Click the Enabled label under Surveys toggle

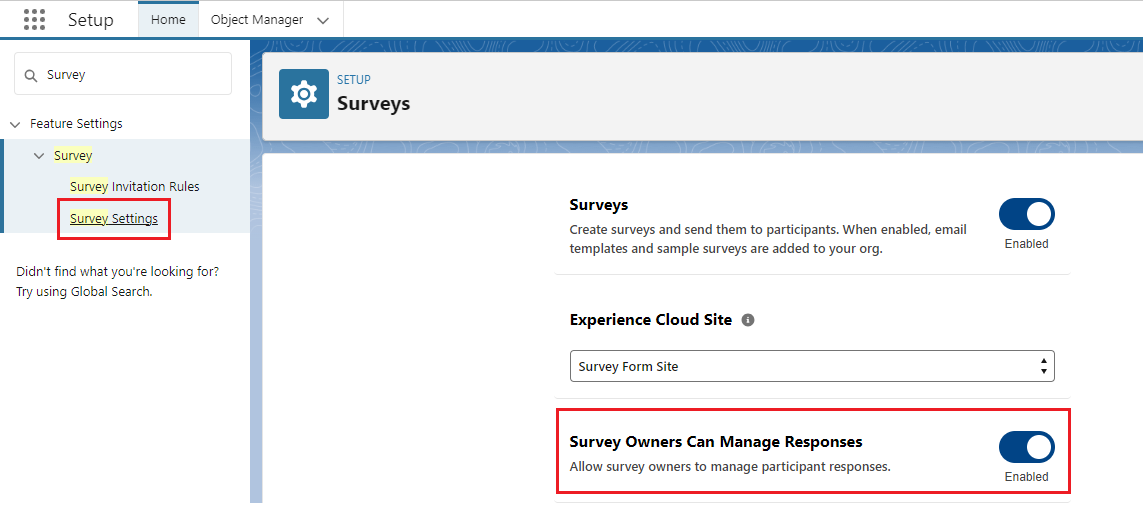tap(1026, 244)
